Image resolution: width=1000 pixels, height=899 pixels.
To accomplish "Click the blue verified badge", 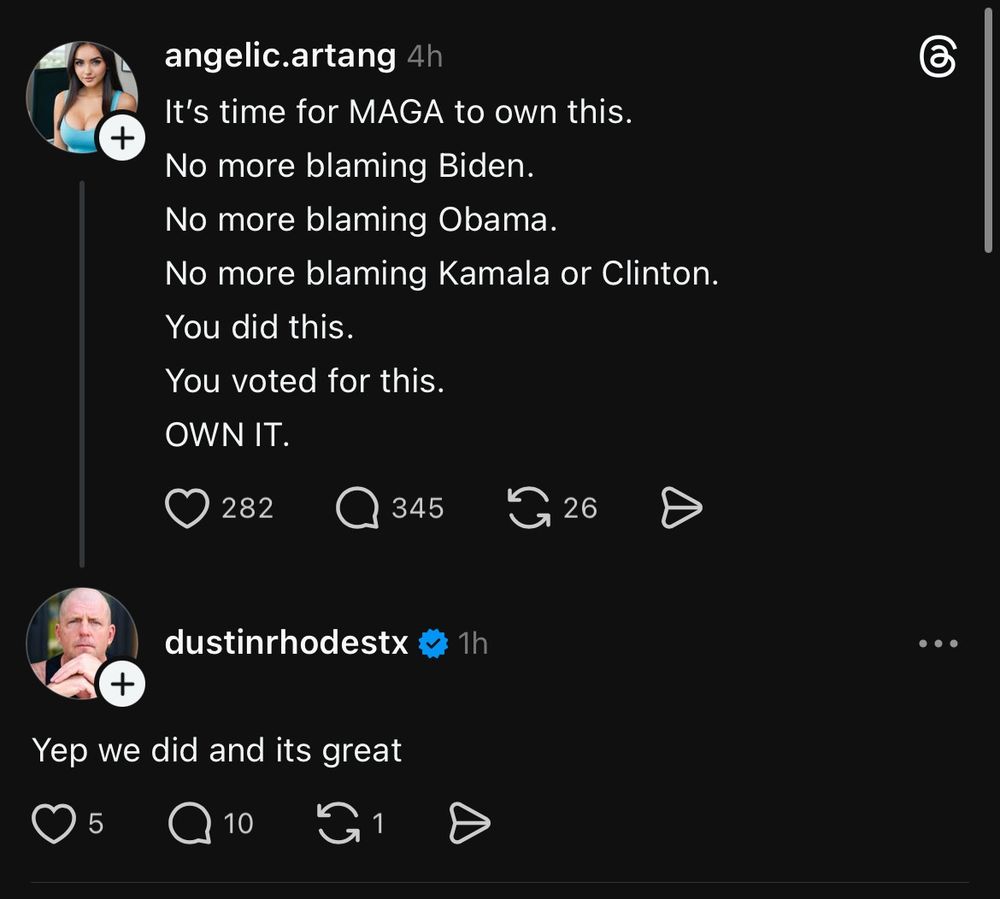I will pos(433,644).
